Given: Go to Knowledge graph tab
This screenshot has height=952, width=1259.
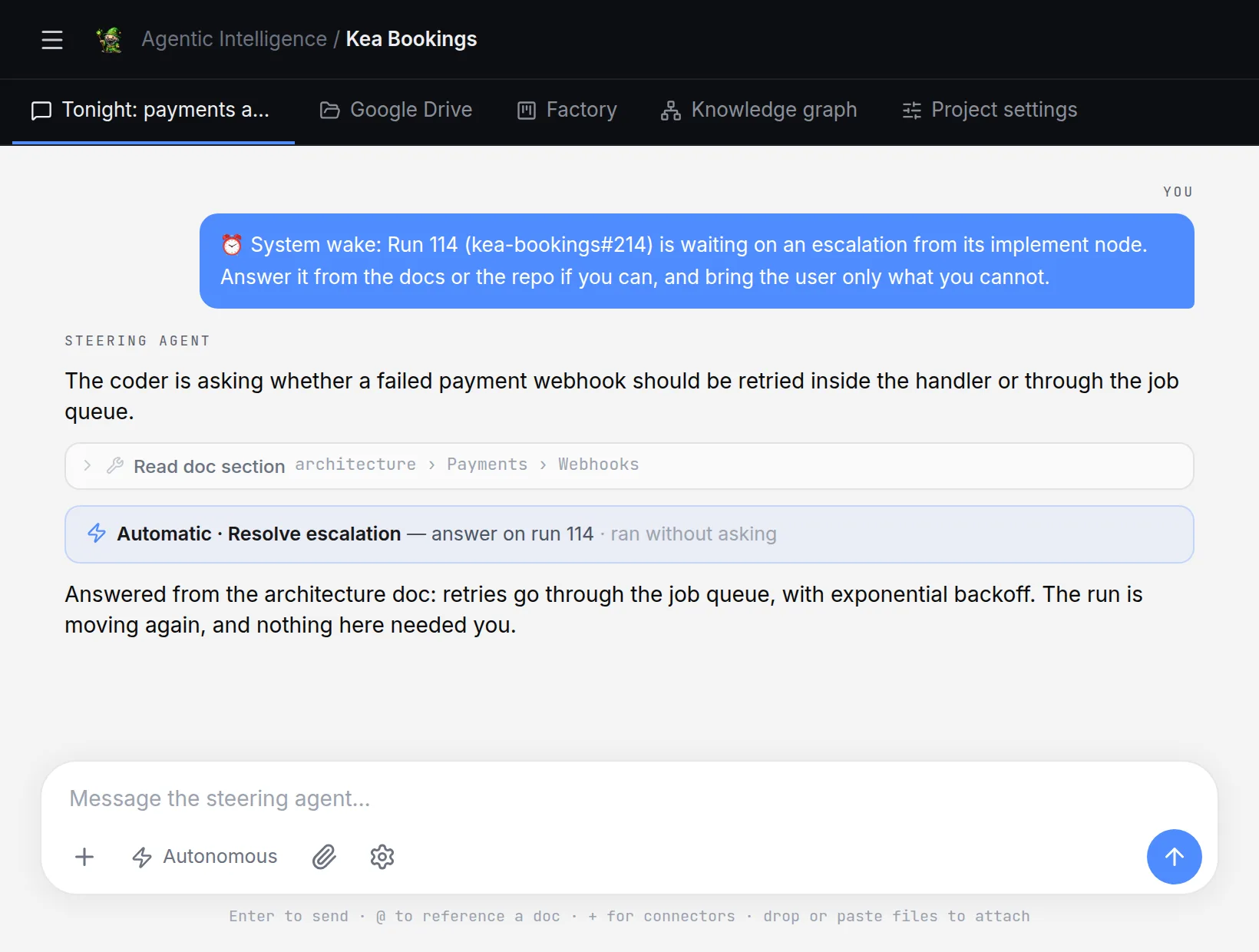Looking at the screenshot, I should tap(759, 111).
